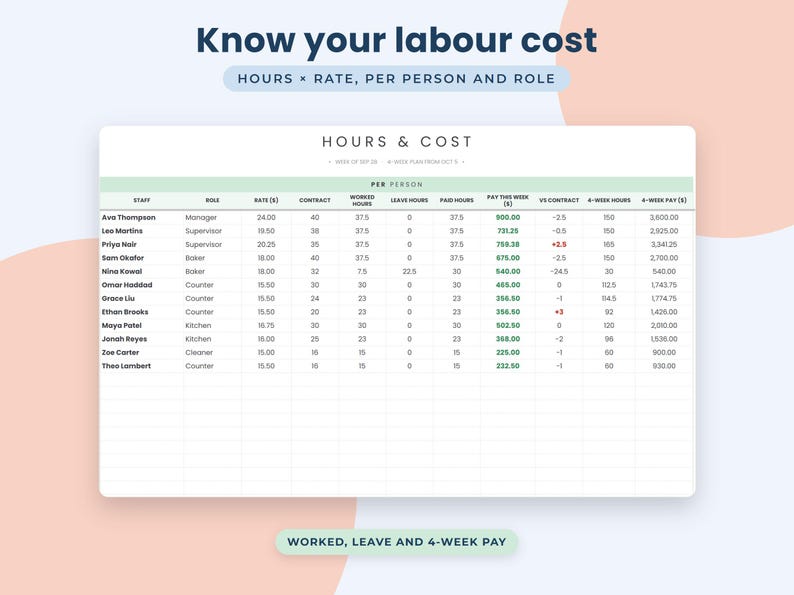Click the 232.50 pay this week value
Viewport: 794px width, 595px height.
coord(508,366)
